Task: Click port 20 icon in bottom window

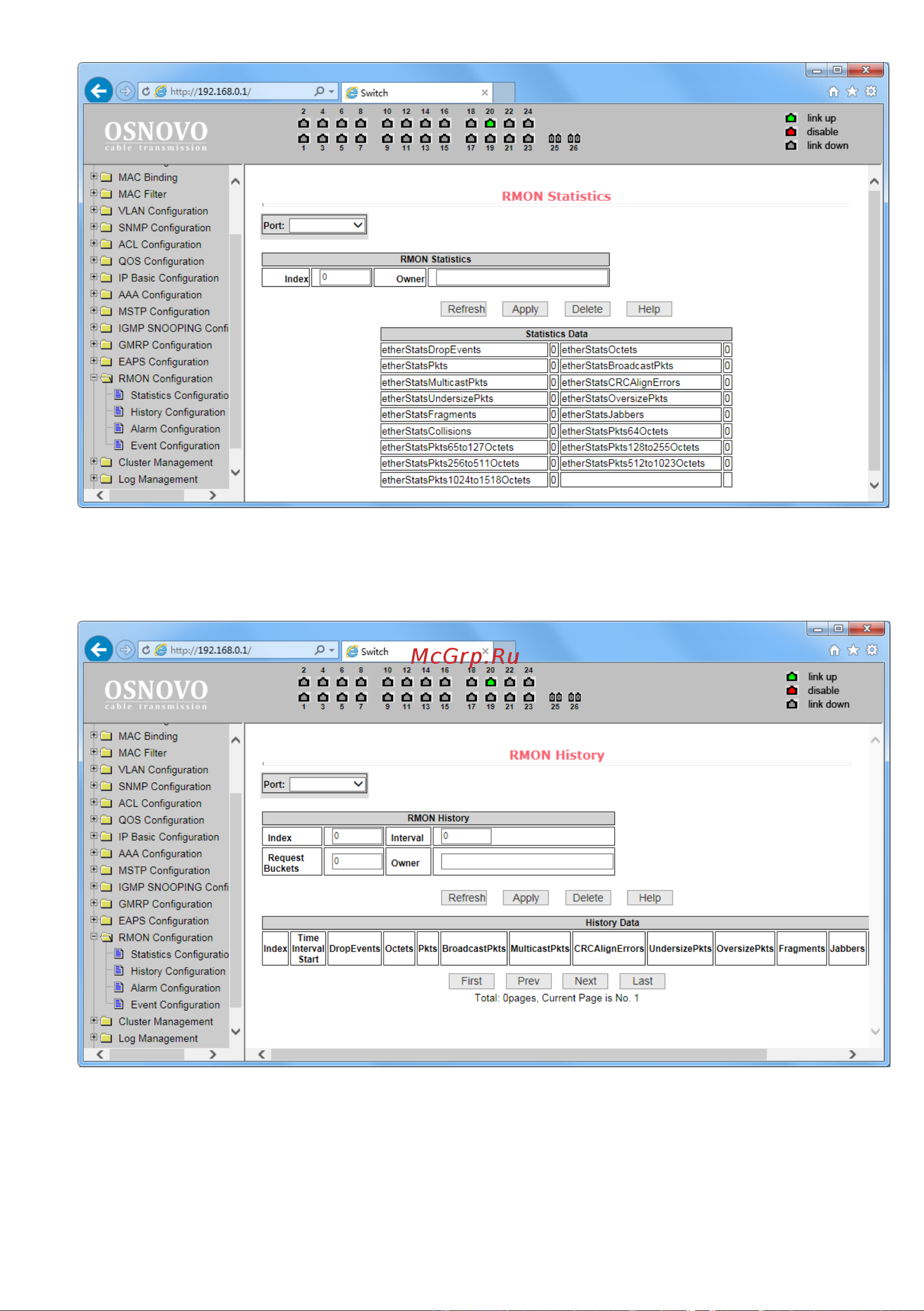Action: tap(490, 682)
